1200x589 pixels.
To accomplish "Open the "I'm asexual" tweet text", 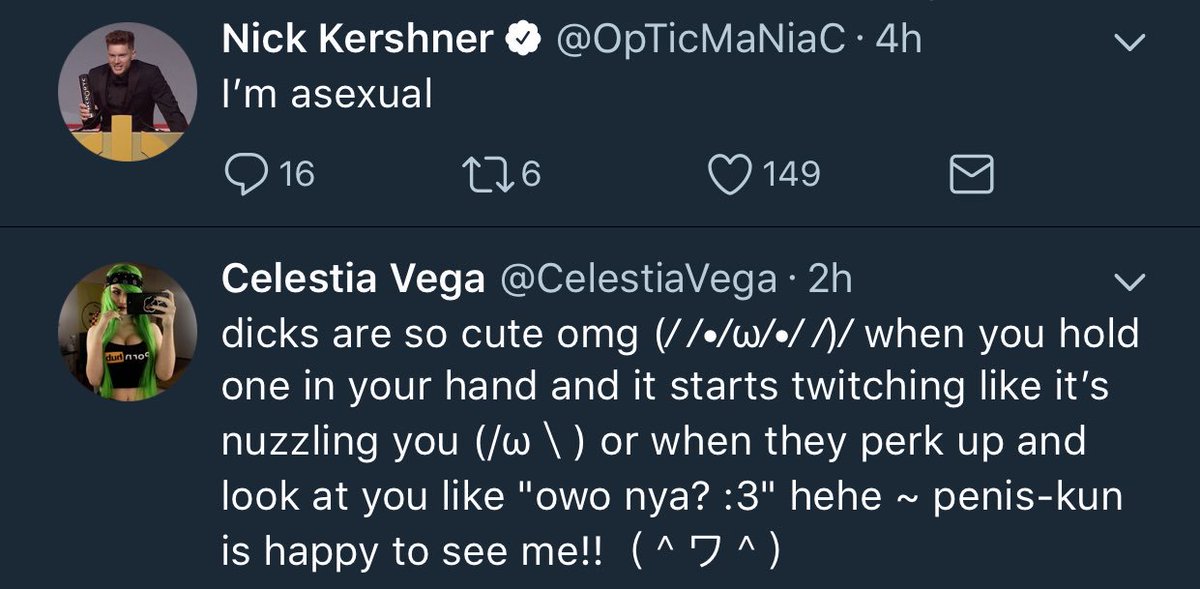I will (327, 95).
